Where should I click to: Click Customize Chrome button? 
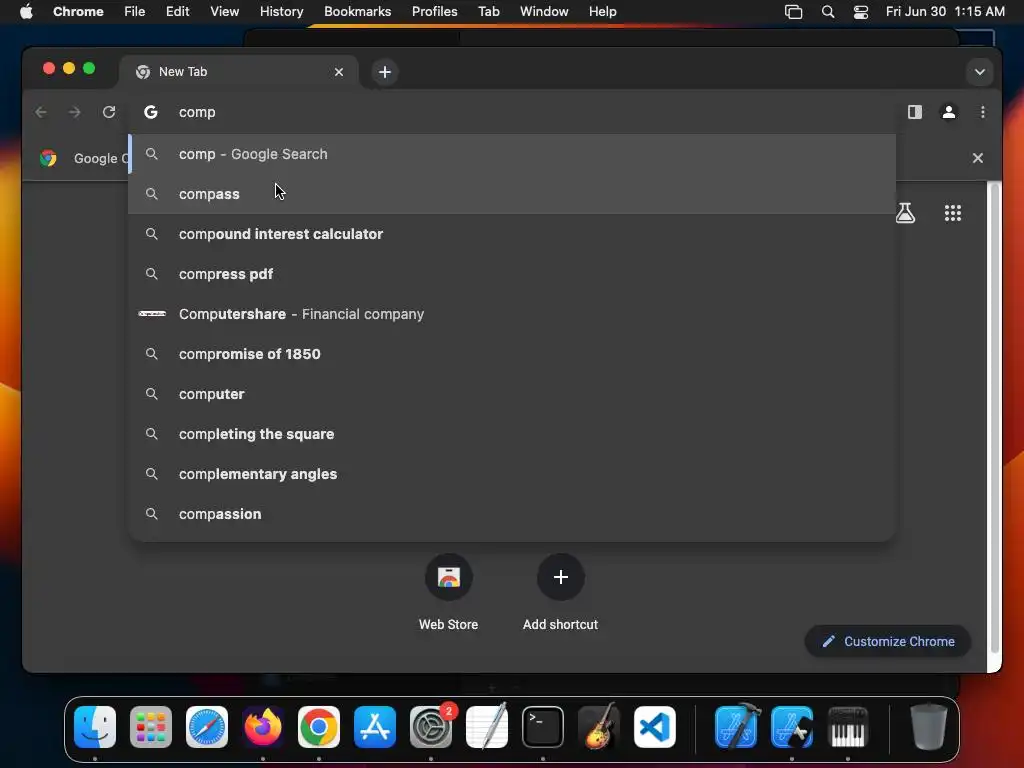click(x=888, y=641)
